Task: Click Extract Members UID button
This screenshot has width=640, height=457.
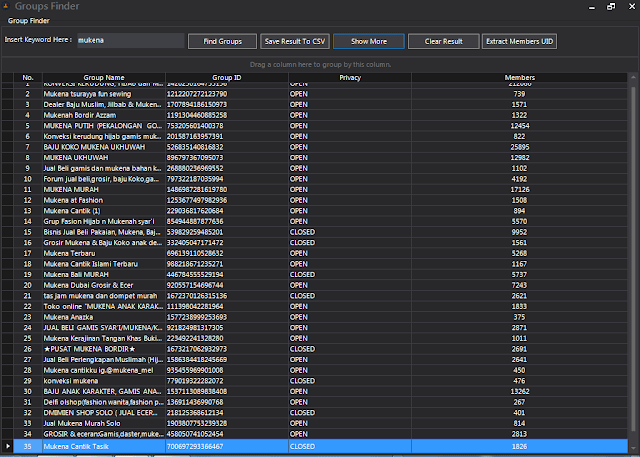Action: tap(519, 41)
